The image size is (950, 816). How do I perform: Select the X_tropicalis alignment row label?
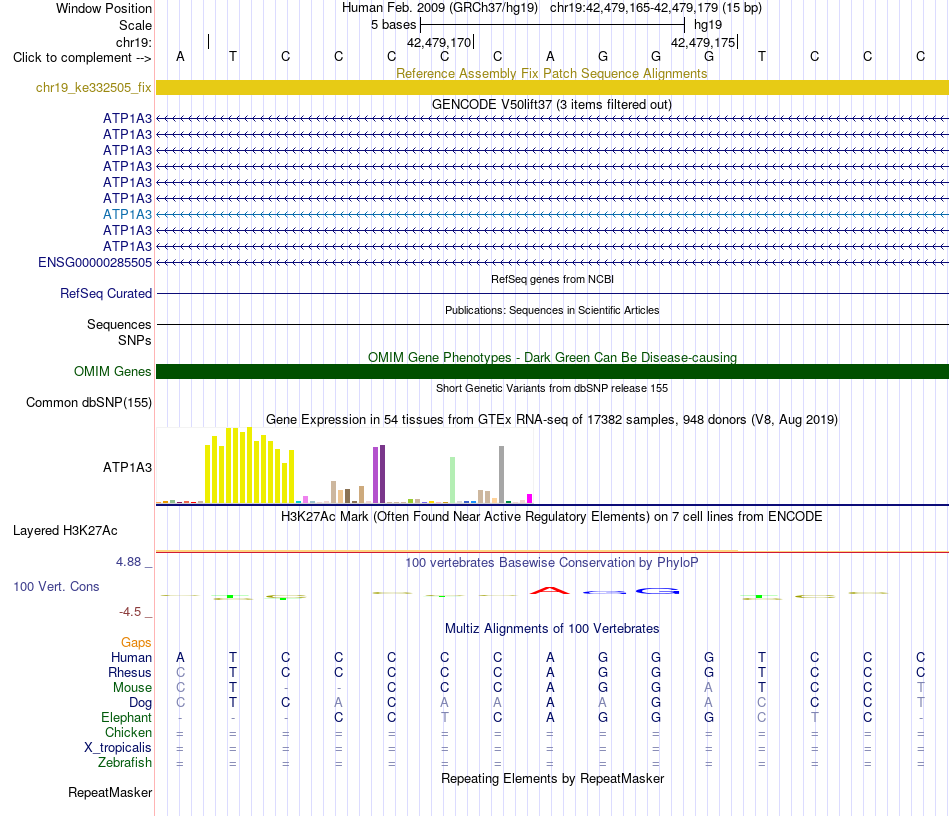(x=118, y=748)
